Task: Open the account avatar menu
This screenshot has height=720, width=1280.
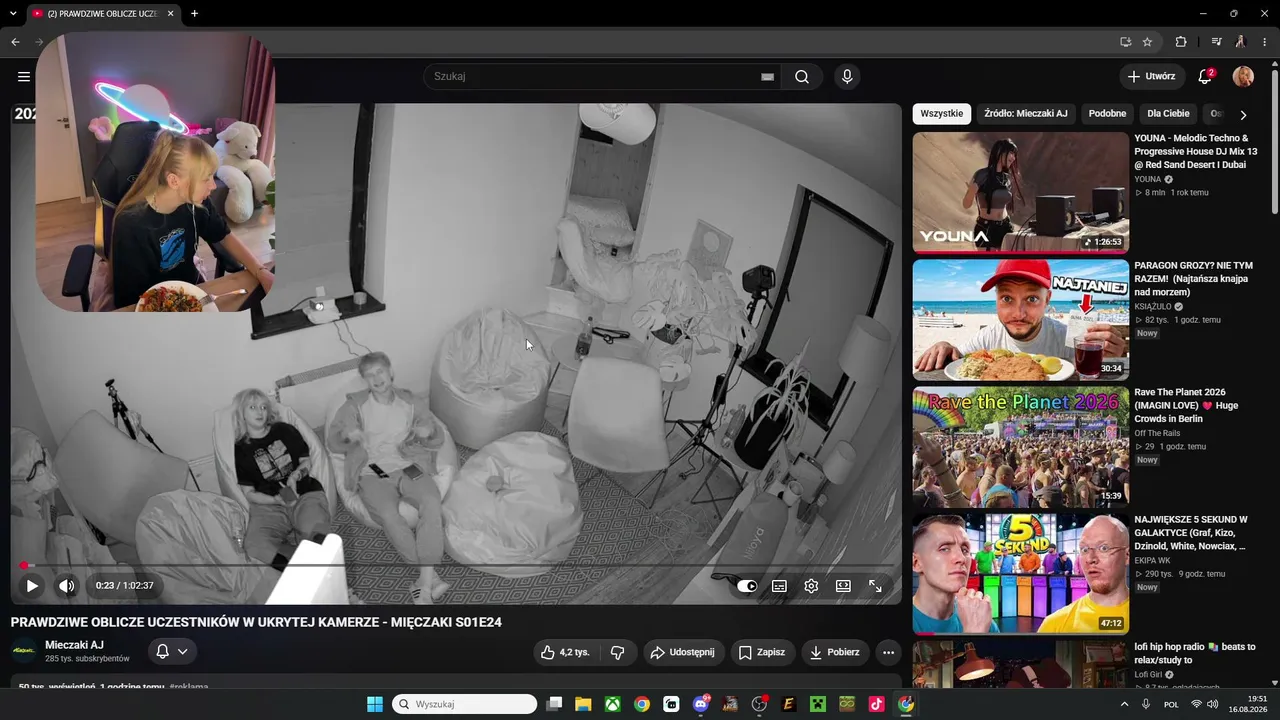Action: tap(1243, 77)
